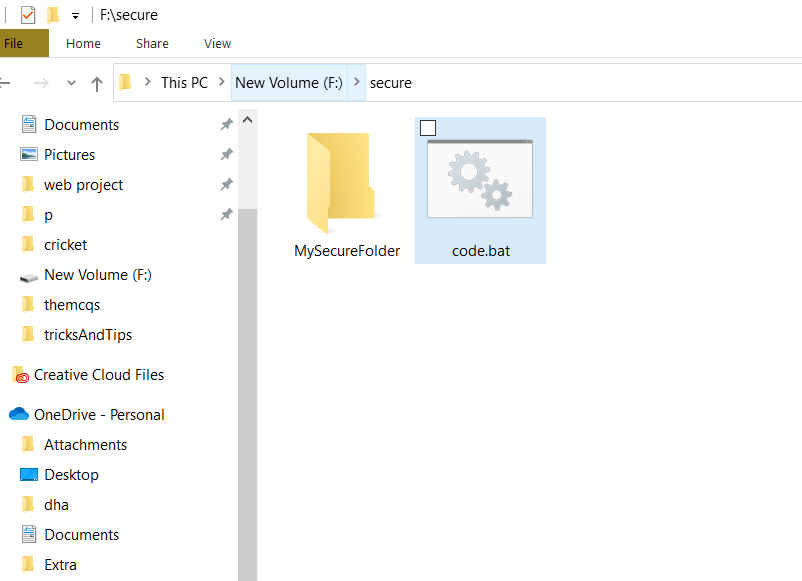
Task: Open Desktop under OneDrive
Action: point(71,475)
